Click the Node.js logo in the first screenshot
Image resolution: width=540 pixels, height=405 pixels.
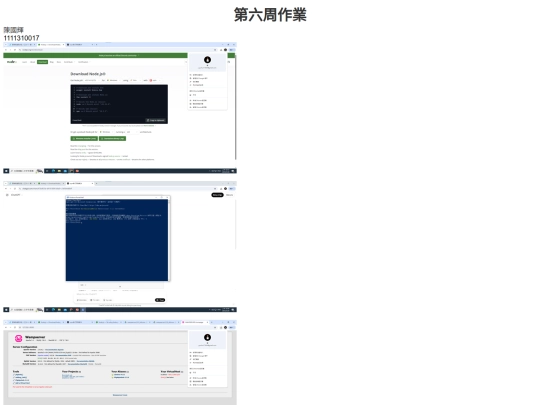point(11,62)
